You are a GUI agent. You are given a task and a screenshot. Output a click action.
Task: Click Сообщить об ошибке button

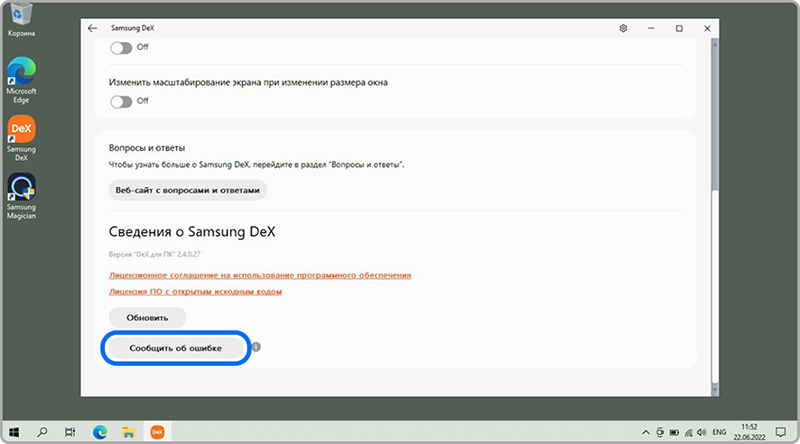(x=175, y=348)
